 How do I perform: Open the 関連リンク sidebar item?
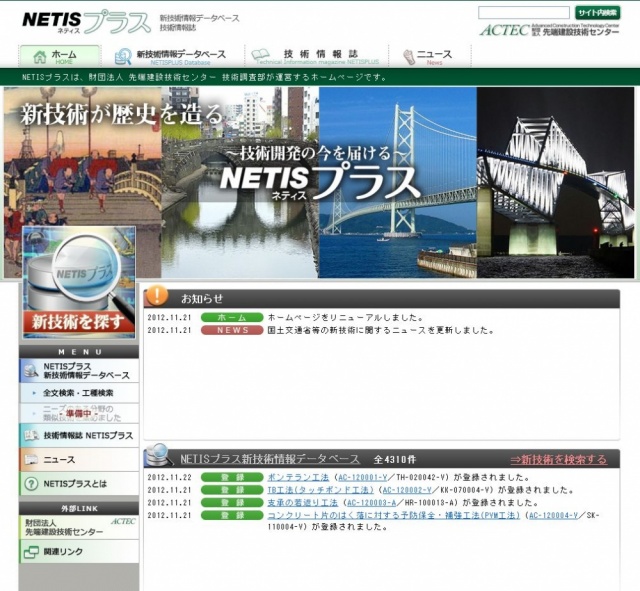coord(79,552)
